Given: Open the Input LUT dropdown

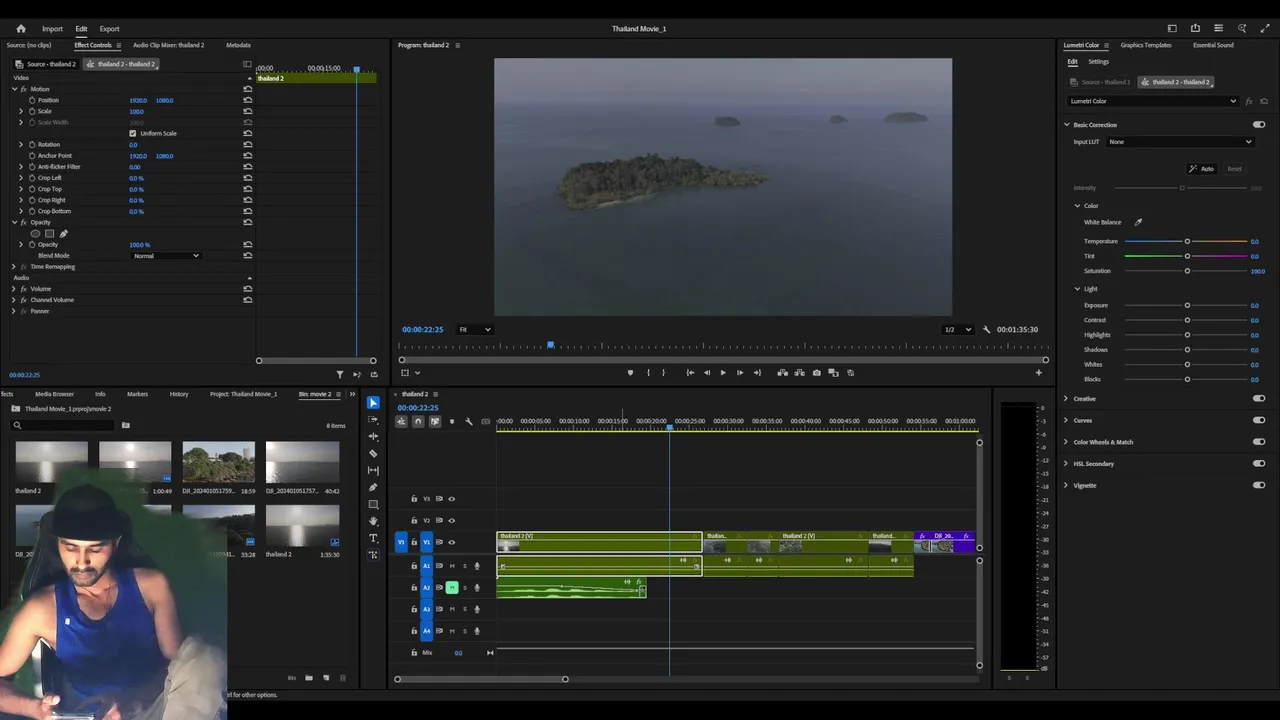Looking at the screenshot, I should [1179, 142].
